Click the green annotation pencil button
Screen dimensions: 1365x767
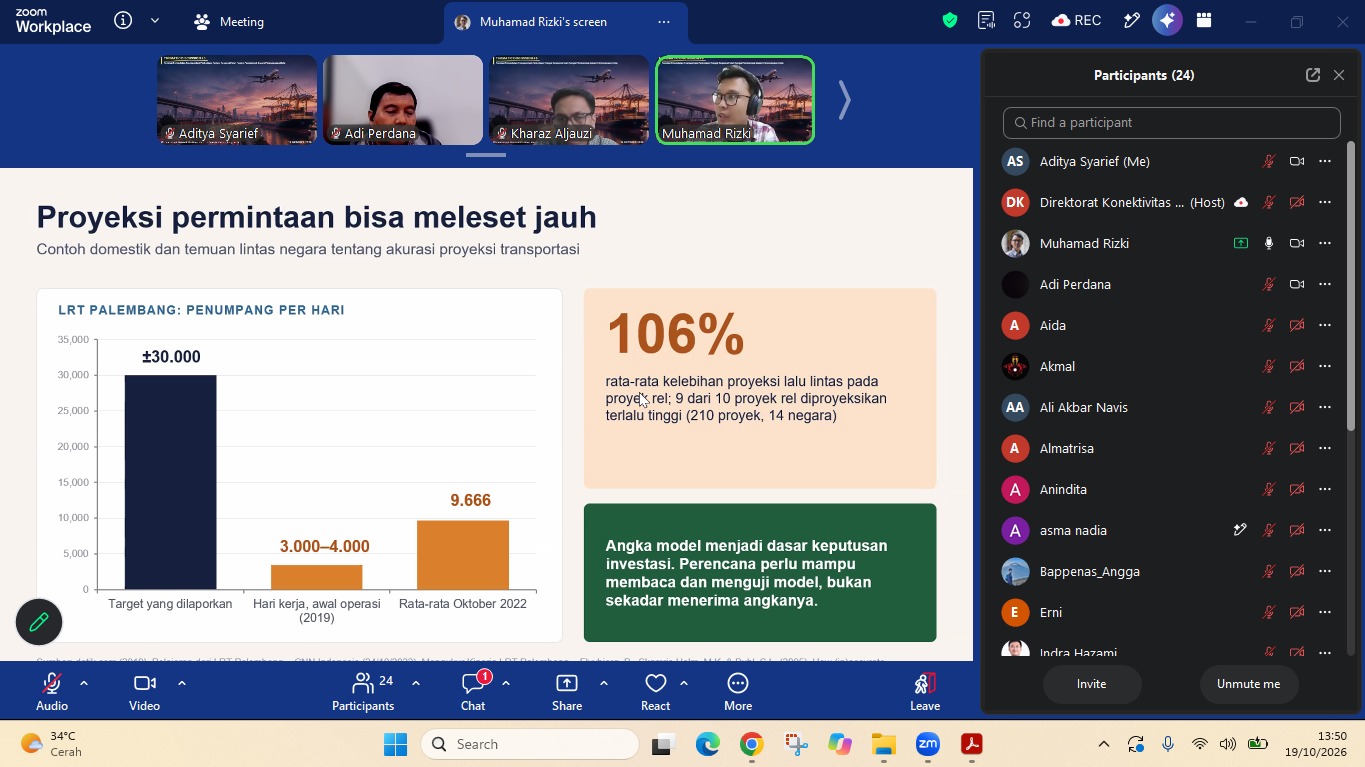[x=39, y=622]
